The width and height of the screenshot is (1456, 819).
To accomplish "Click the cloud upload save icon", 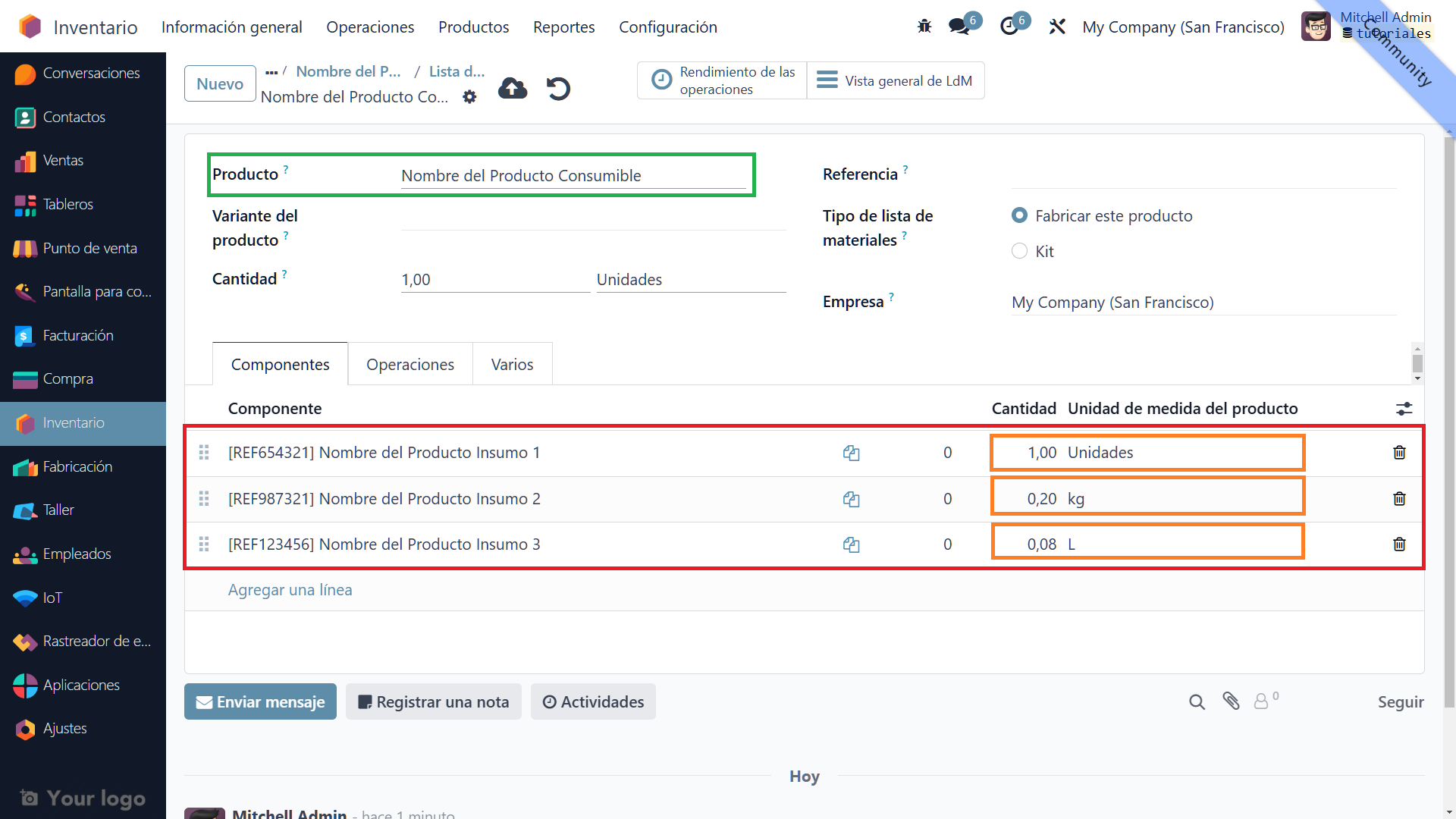I will point(513,89).
